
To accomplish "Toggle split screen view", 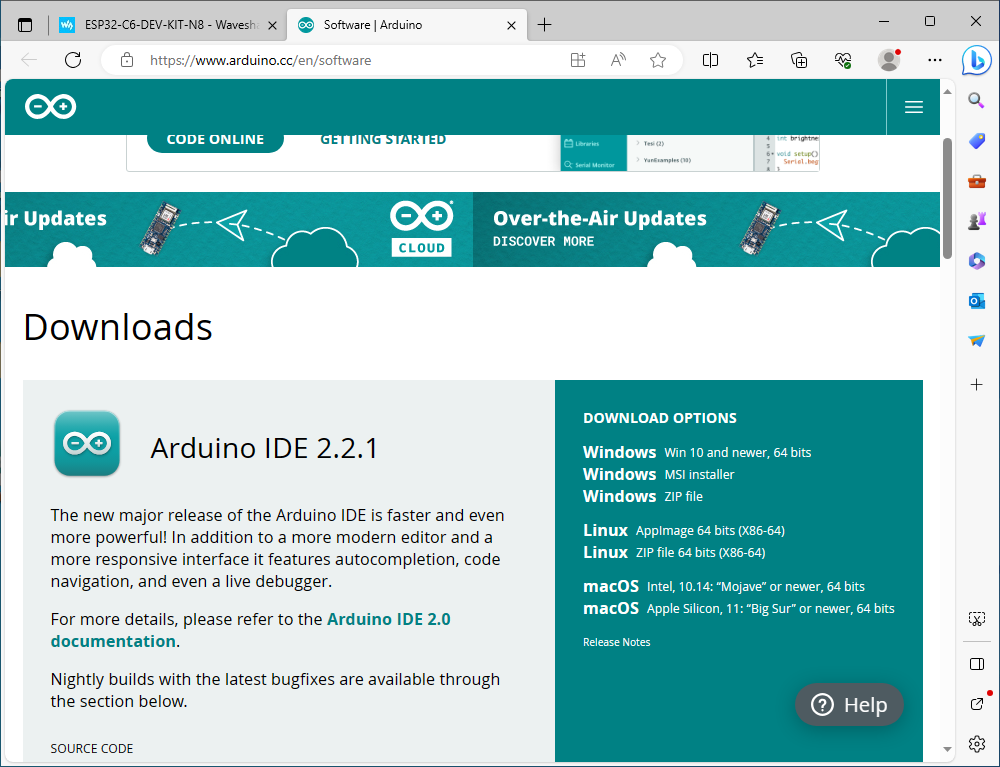I will (710, 60).
